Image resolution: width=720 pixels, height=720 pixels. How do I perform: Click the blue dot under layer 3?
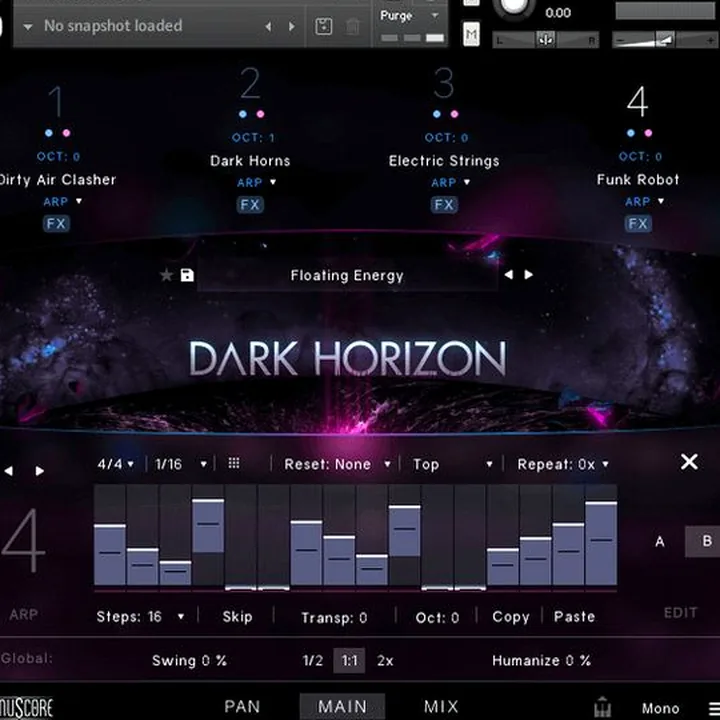pos(437,114)
